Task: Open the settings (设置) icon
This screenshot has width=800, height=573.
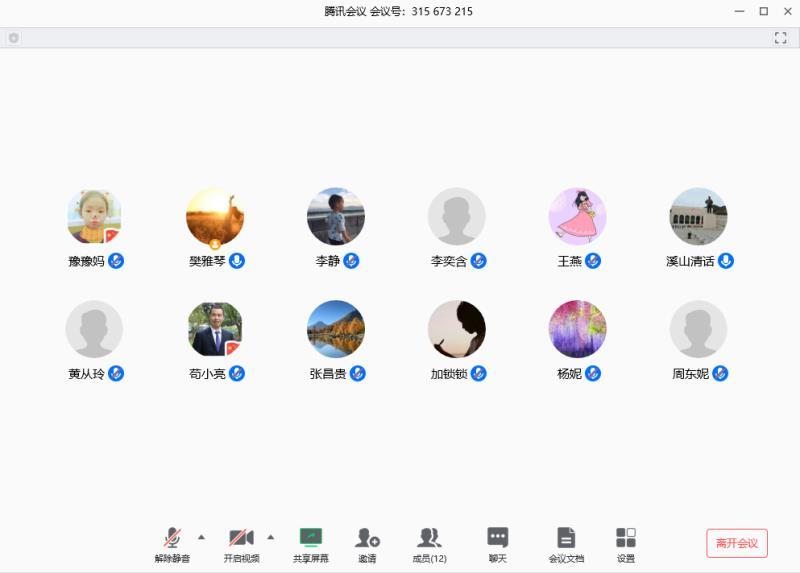Action: (626, 538)
